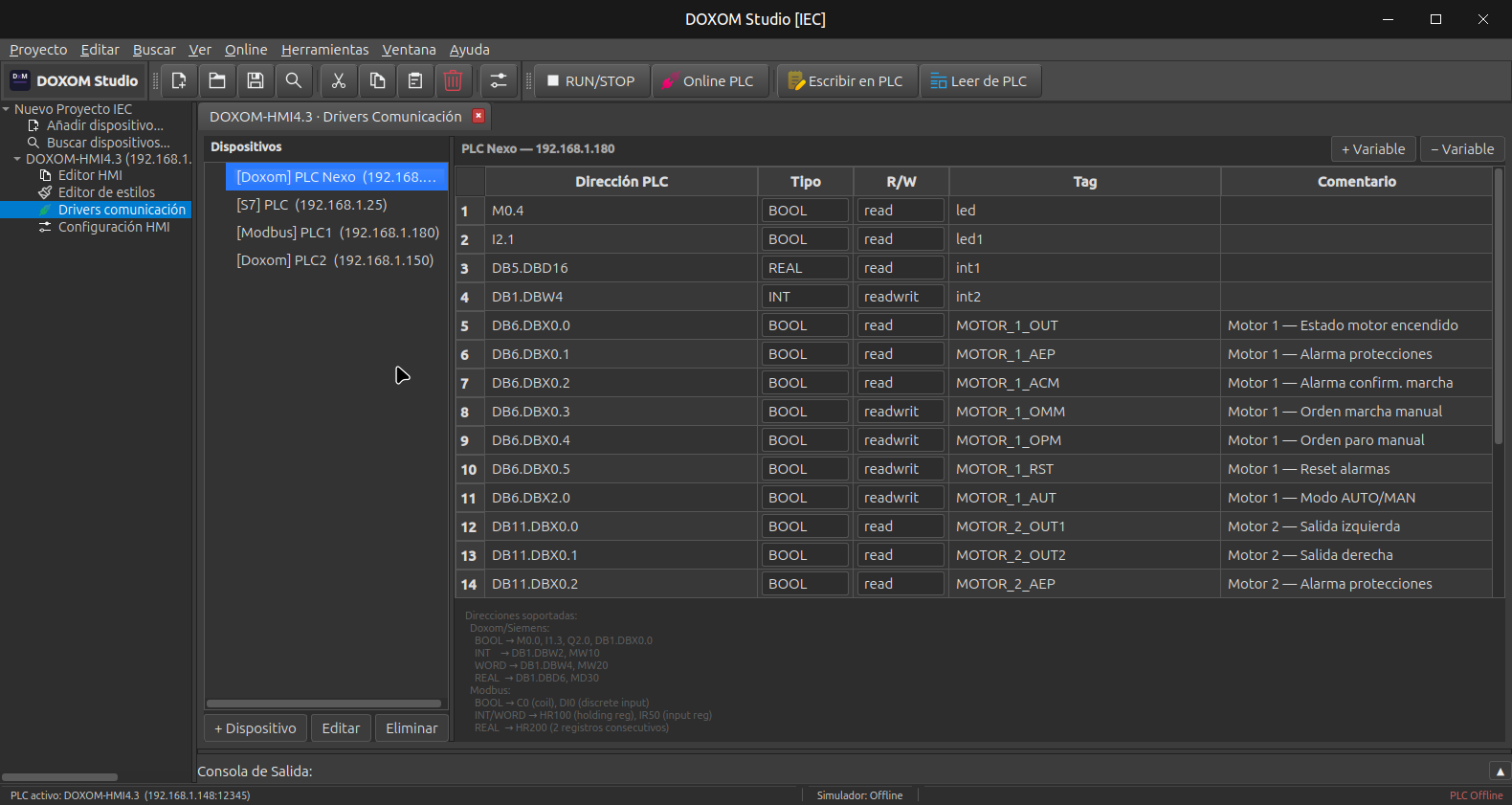
Task: Open R/W dropdown for MOTOR_1_AUT row
Action: click(901, 498)
